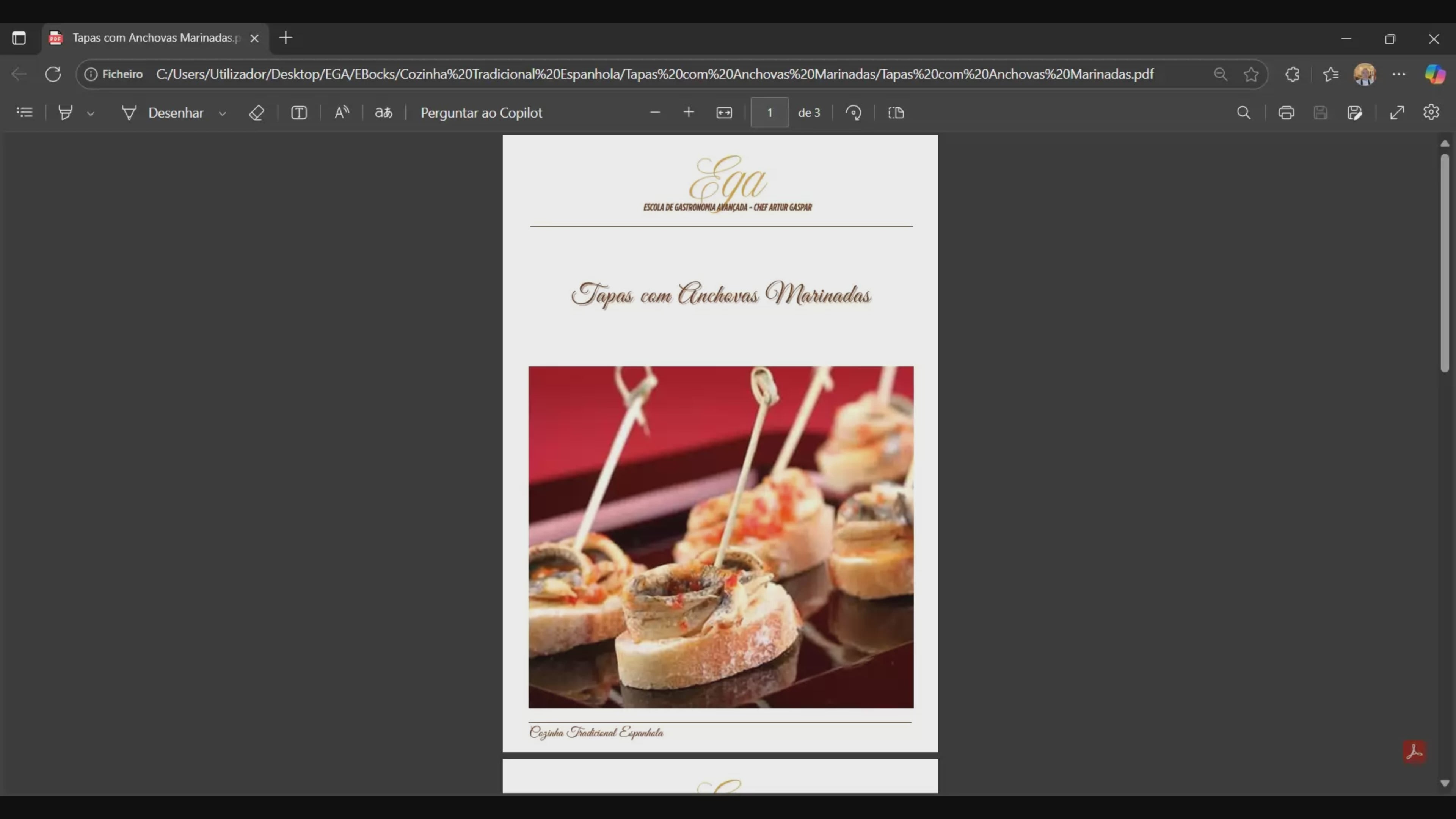This screenshot has height=819, width=1456.
Task: Expand the Desenhar pen options
Action: [222, 113]
